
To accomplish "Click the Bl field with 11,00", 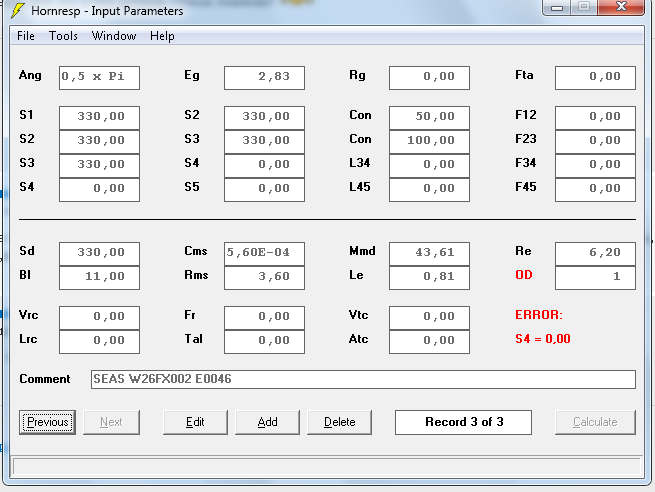I will pos(99,278).
